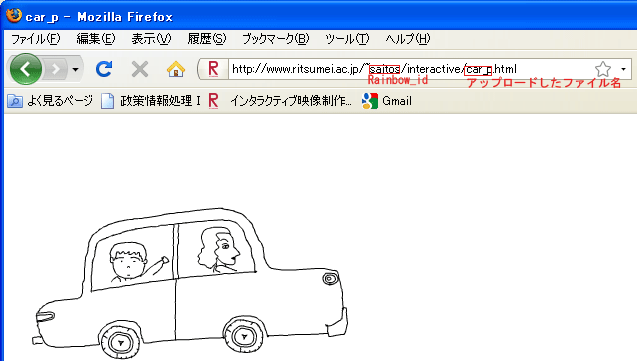Reload the page with the blue refresh icon

tap(104, 69)
